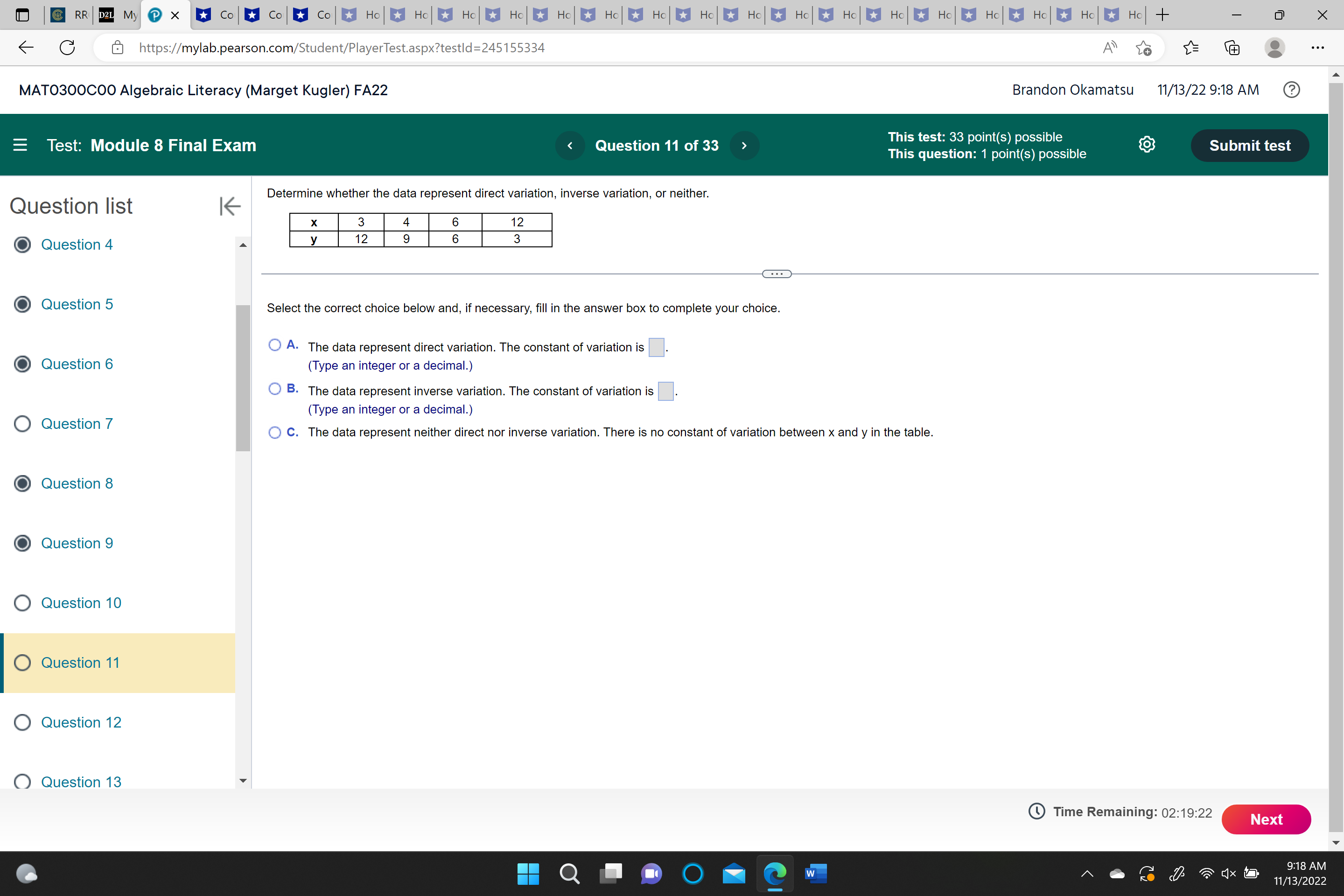Open the test settings gear icon

coord(1146,145)
